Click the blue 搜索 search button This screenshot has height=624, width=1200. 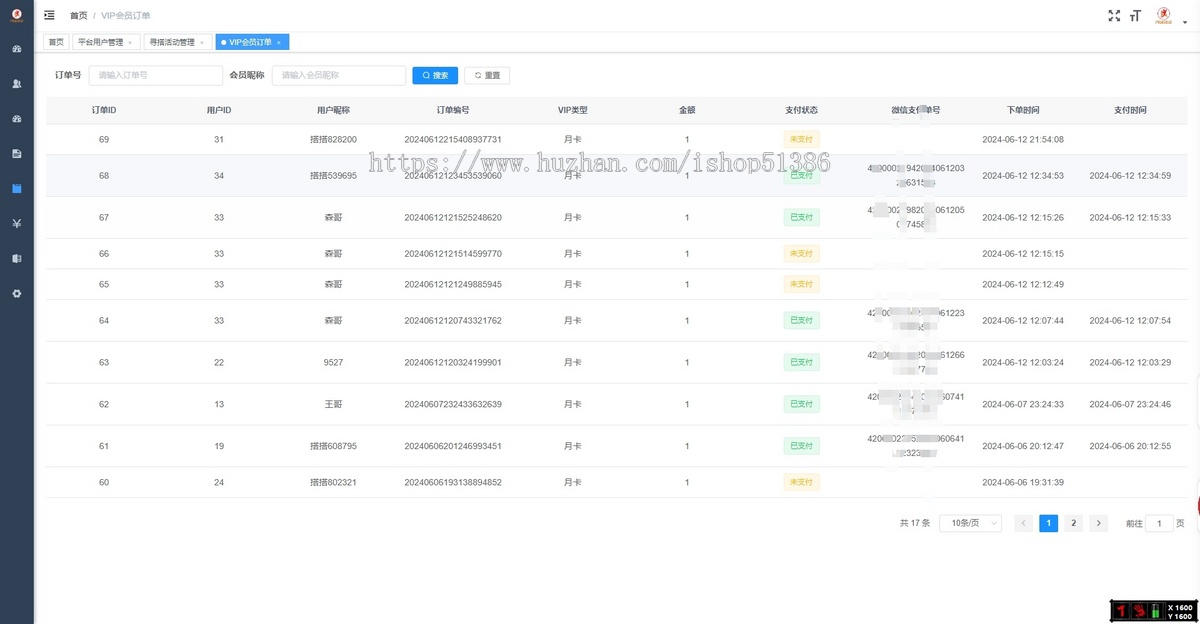[x=435, y=75]
